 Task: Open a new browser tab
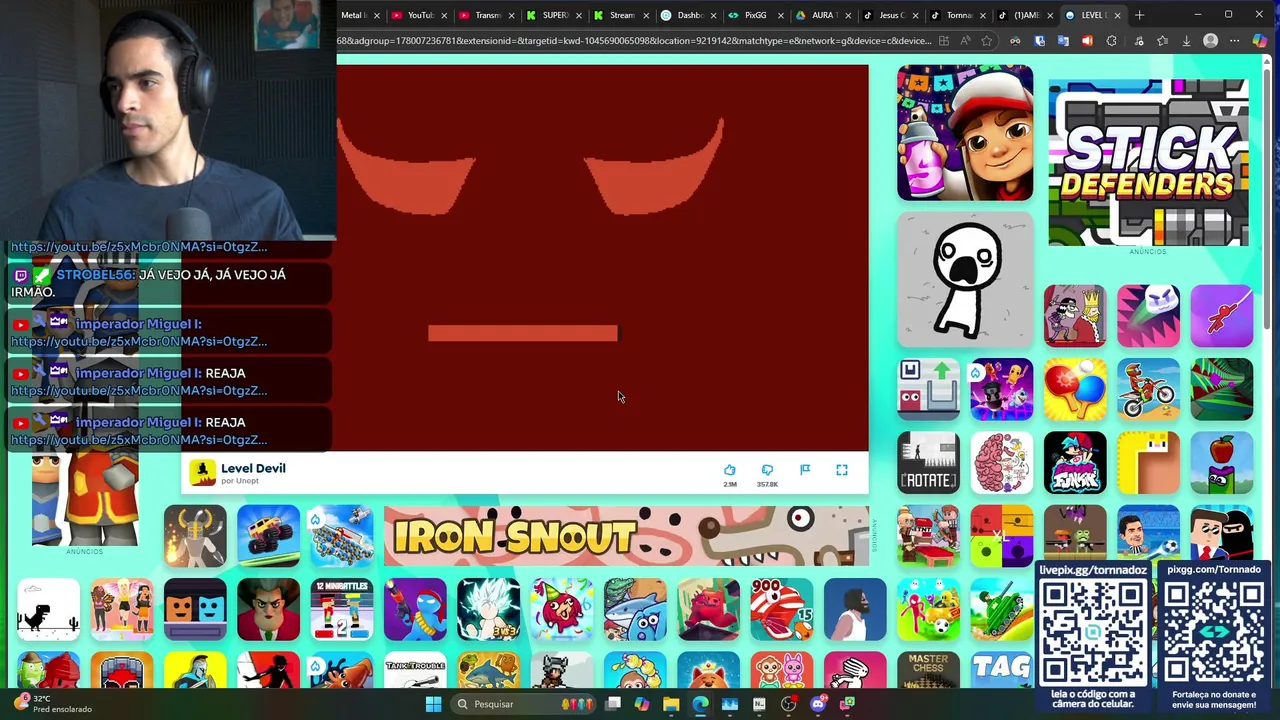pos(1139,15)
